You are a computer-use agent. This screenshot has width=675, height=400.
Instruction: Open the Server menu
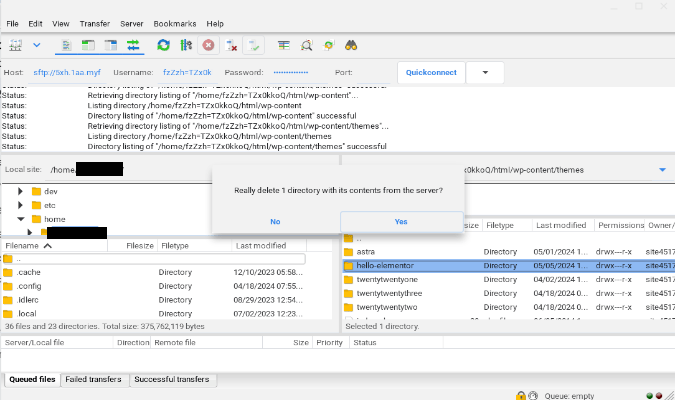coord(132,24)
